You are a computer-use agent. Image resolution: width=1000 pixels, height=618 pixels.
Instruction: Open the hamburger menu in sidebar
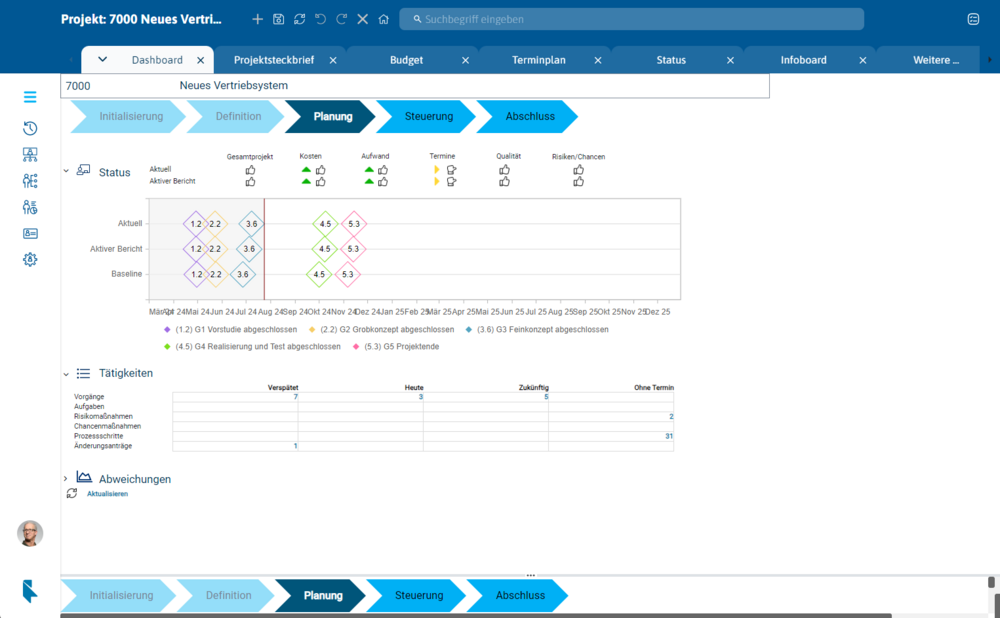(30, 97)
